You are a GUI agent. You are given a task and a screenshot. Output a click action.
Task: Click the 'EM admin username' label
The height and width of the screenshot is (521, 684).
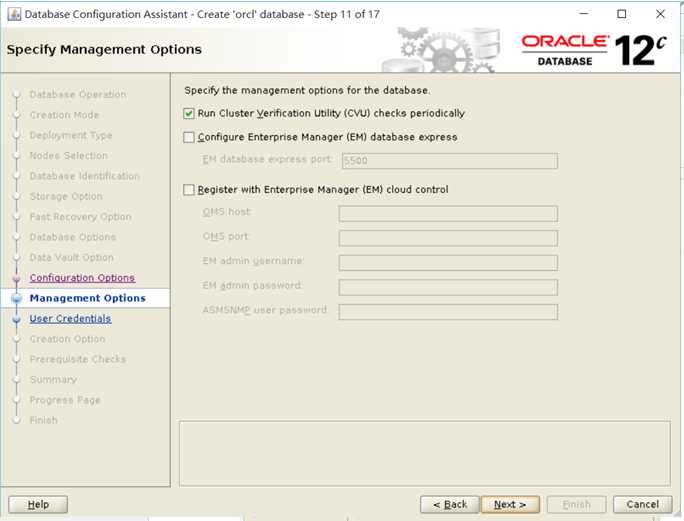click(253, 261)
